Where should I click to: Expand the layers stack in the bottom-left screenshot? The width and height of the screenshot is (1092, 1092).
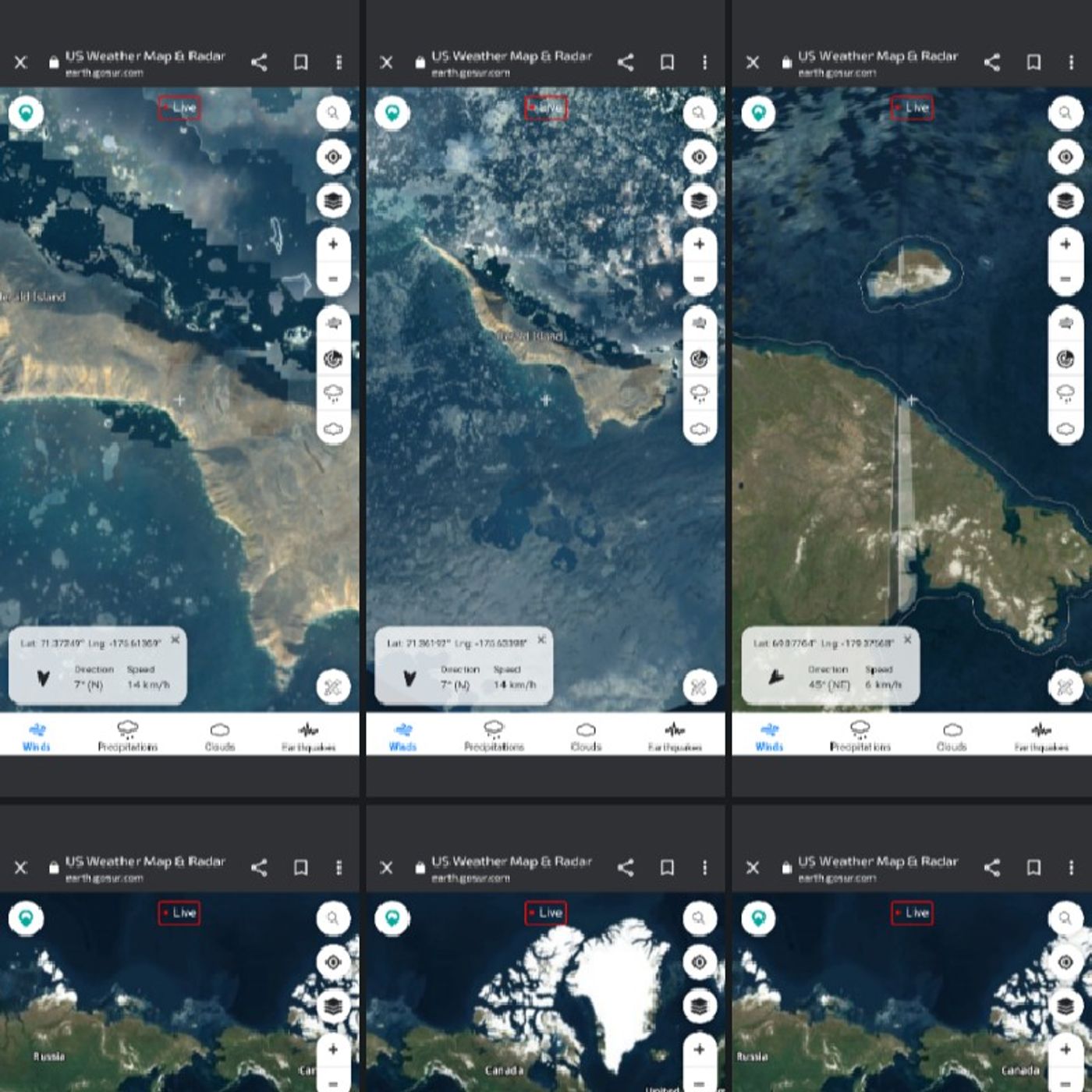333,1006
